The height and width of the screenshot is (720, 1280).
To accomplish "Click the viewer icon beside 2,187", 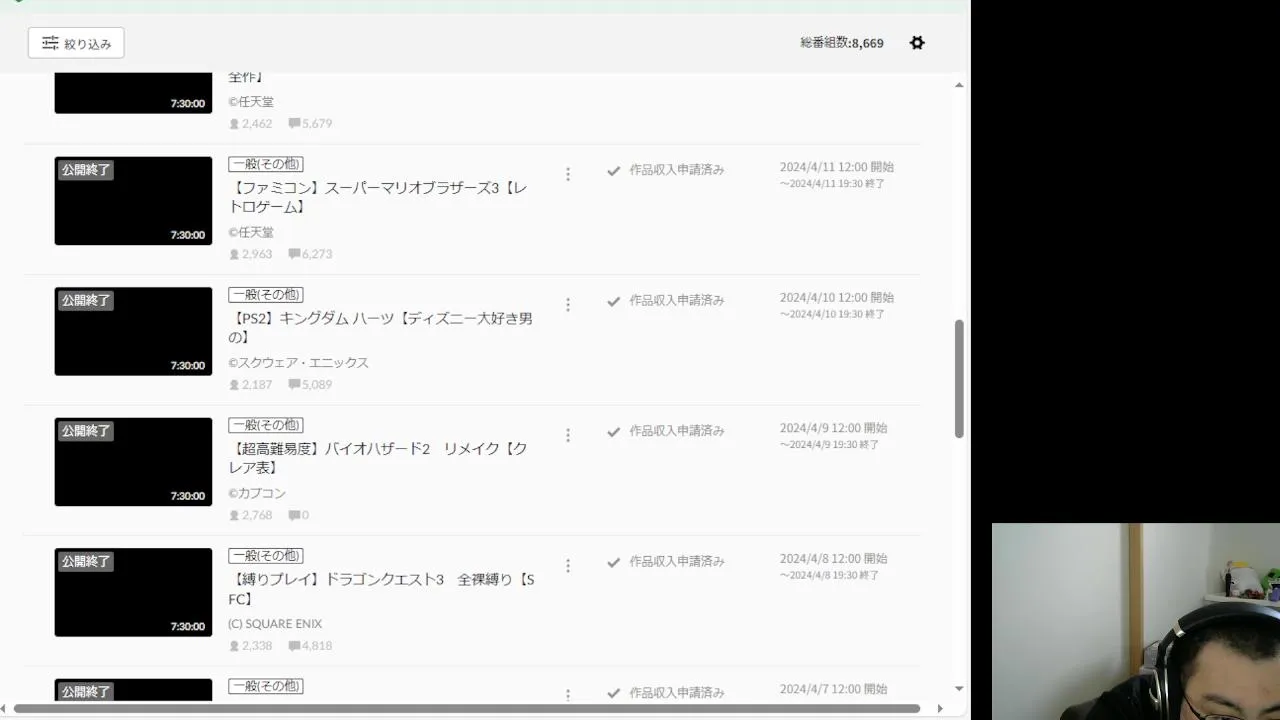I will (234, 385).
